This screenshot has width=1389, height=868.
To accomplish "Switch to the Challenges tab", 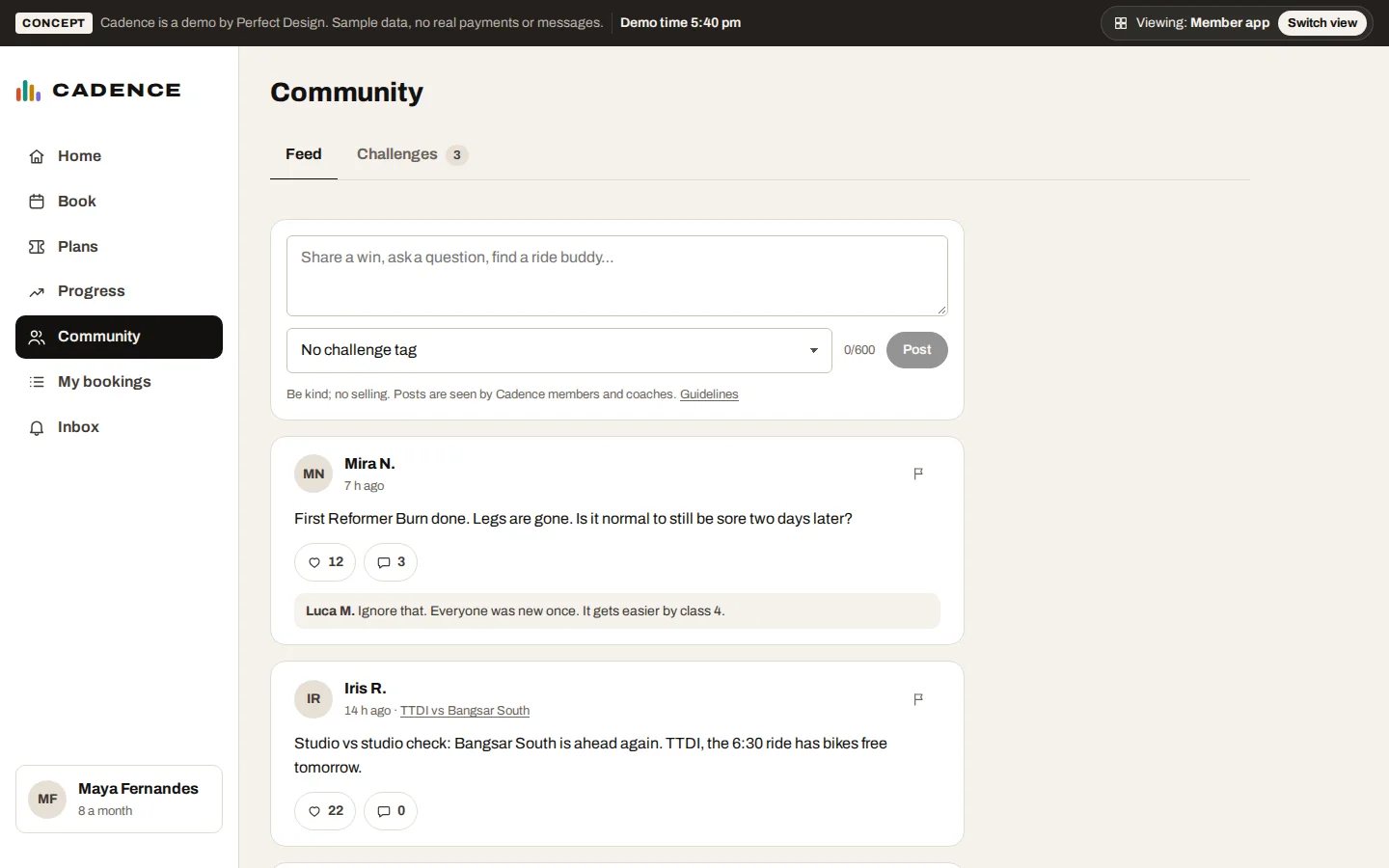I will [x=412, y=154].
